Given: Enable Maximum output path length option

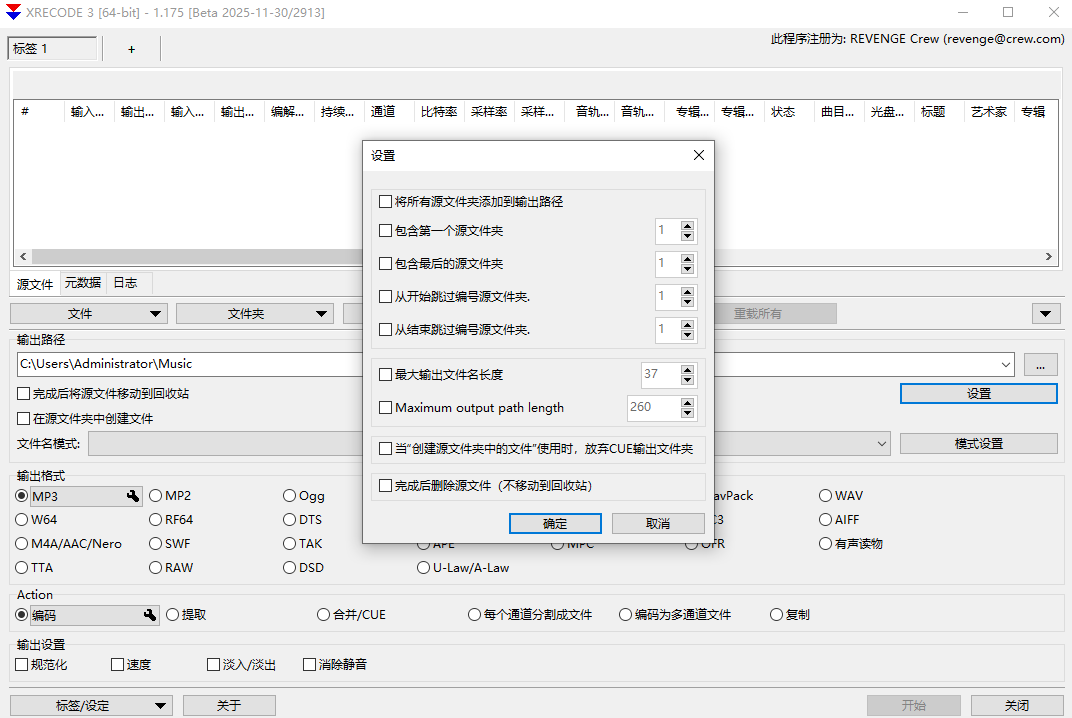Looking at the screenshot, I should coord(385,407).
